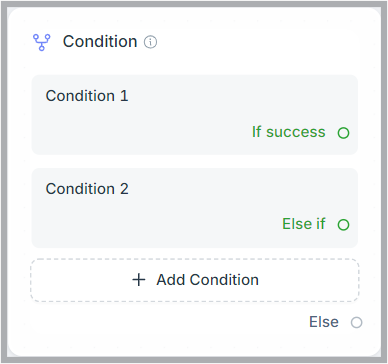Click the Else label text
Screen dimensions: 388x364
click(324, 322)
